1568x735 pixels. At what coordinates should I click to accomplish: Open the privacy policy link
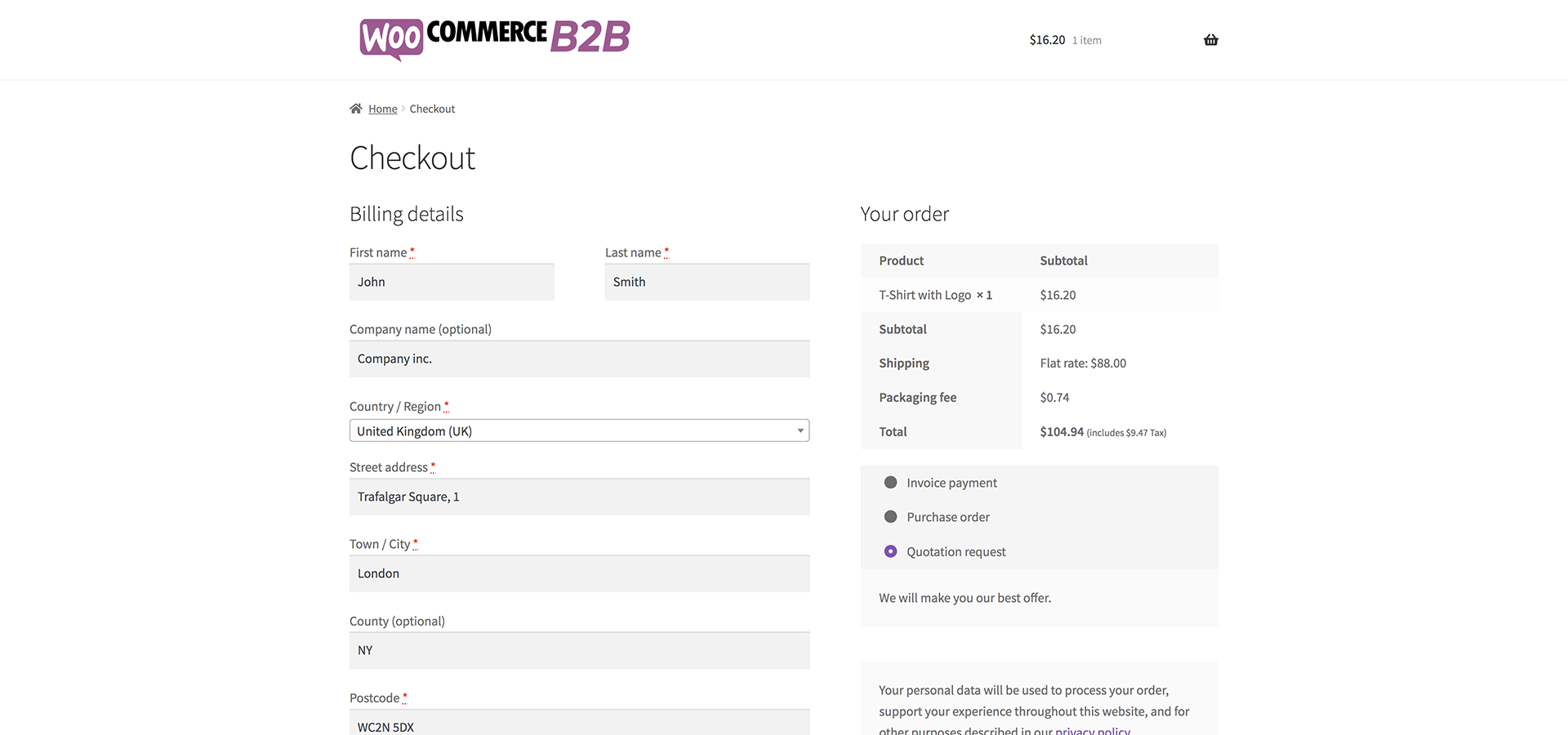click(1092, 729)
